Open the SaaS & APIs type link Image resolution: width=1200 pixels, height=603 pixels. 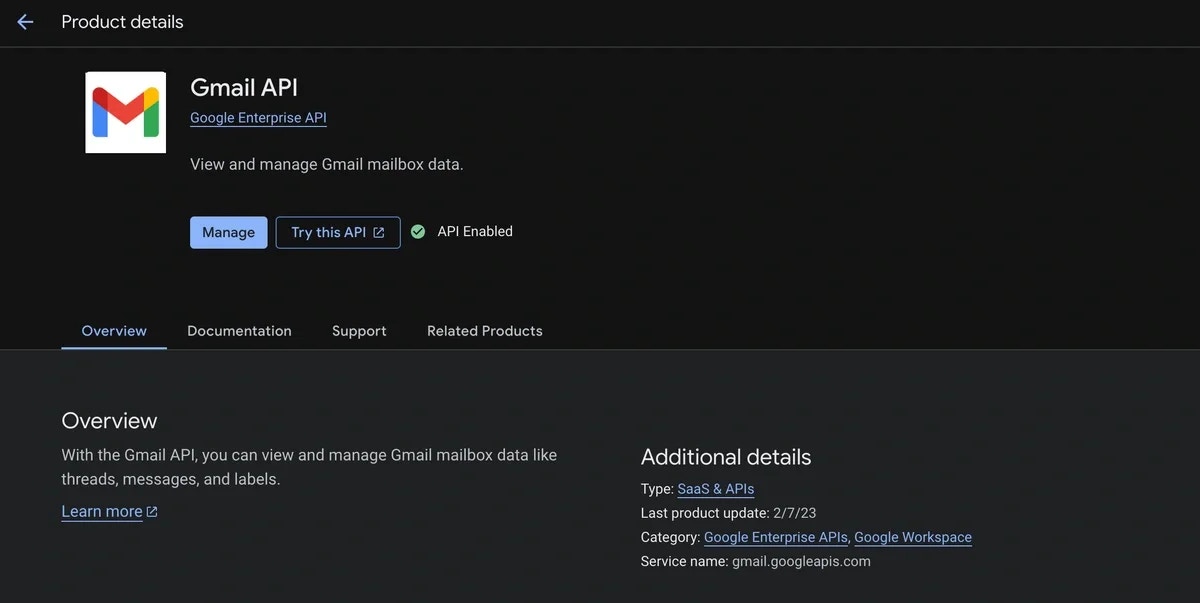716,489
